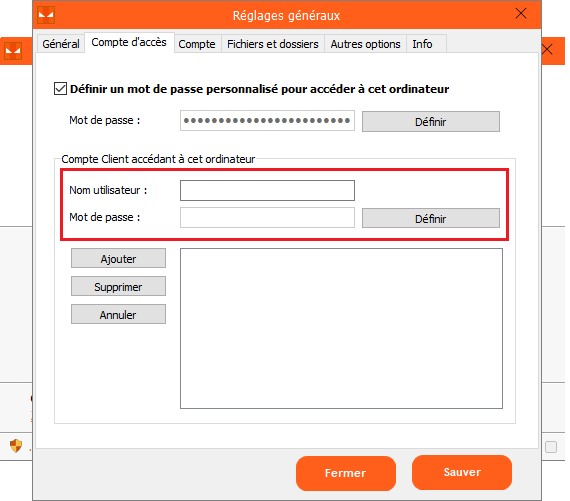Click the app logo in dialog title bar
The width and height of the screenshot is (570, 501).
(x=46, y=15)
